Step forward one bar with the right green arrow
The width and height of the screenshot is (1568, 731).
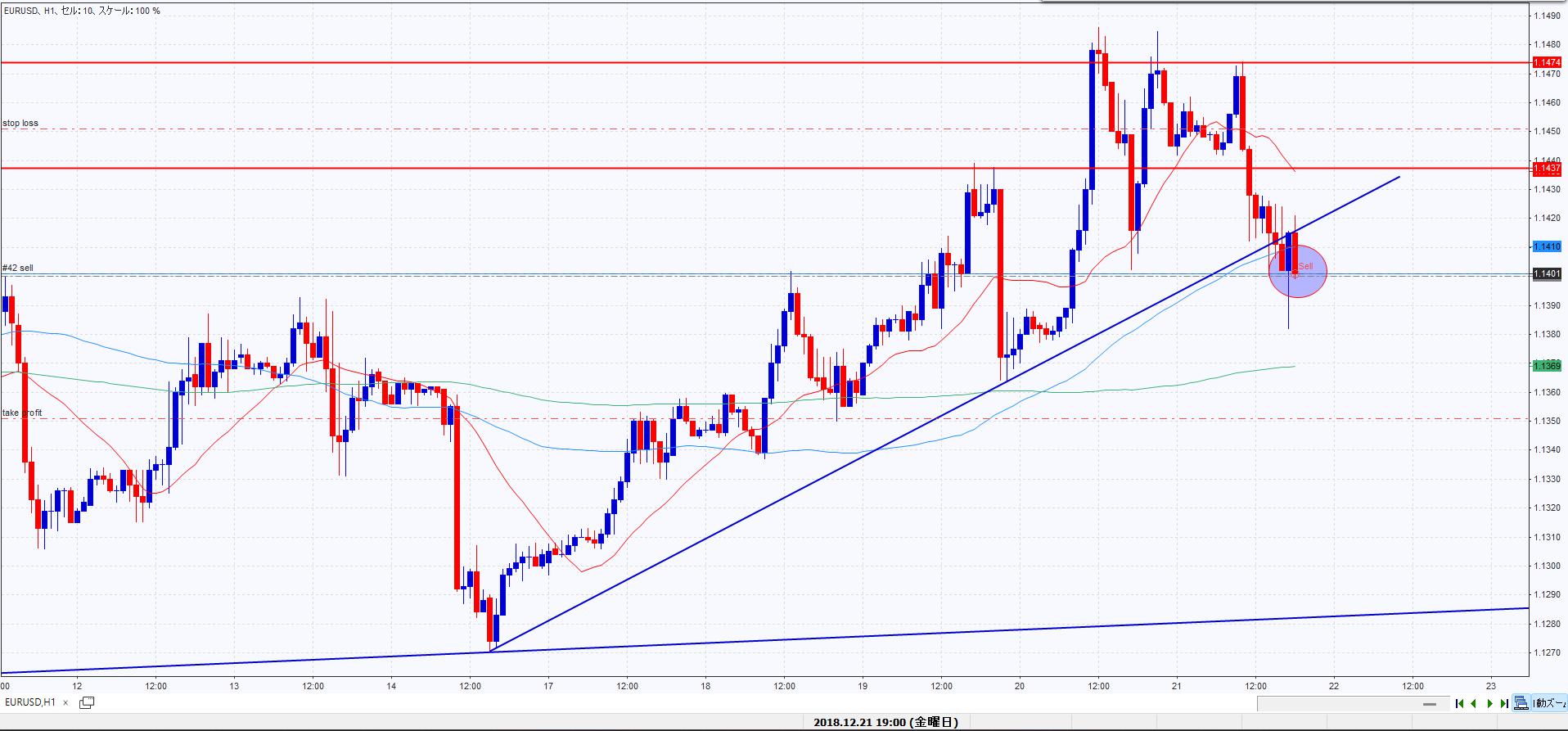[1489, 703]
